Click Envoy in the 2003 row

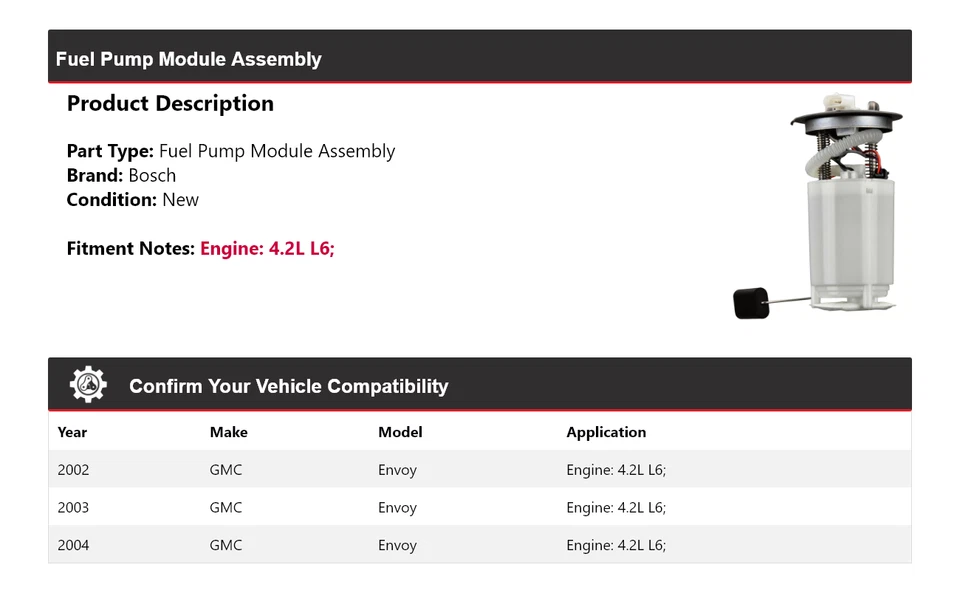397,507
